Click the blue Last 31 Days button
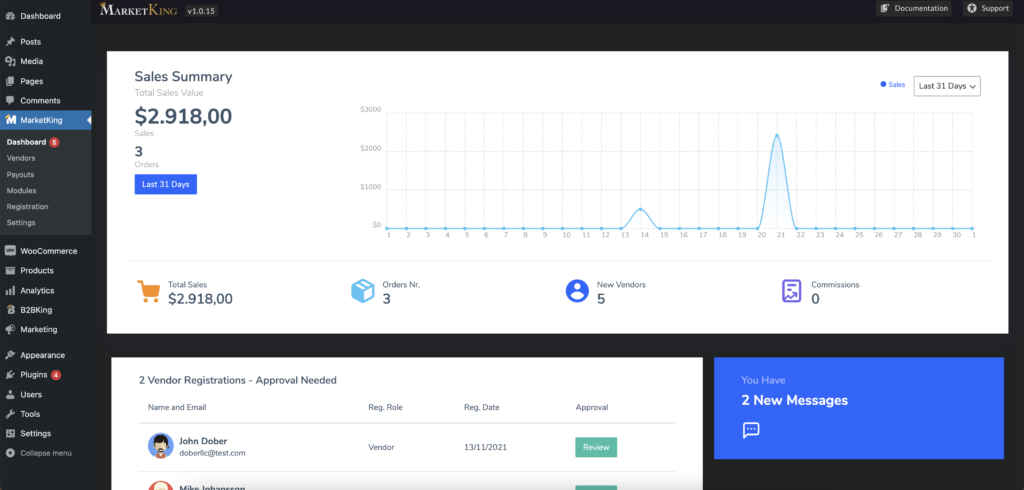1024x490 pixels. pos(166,184)
